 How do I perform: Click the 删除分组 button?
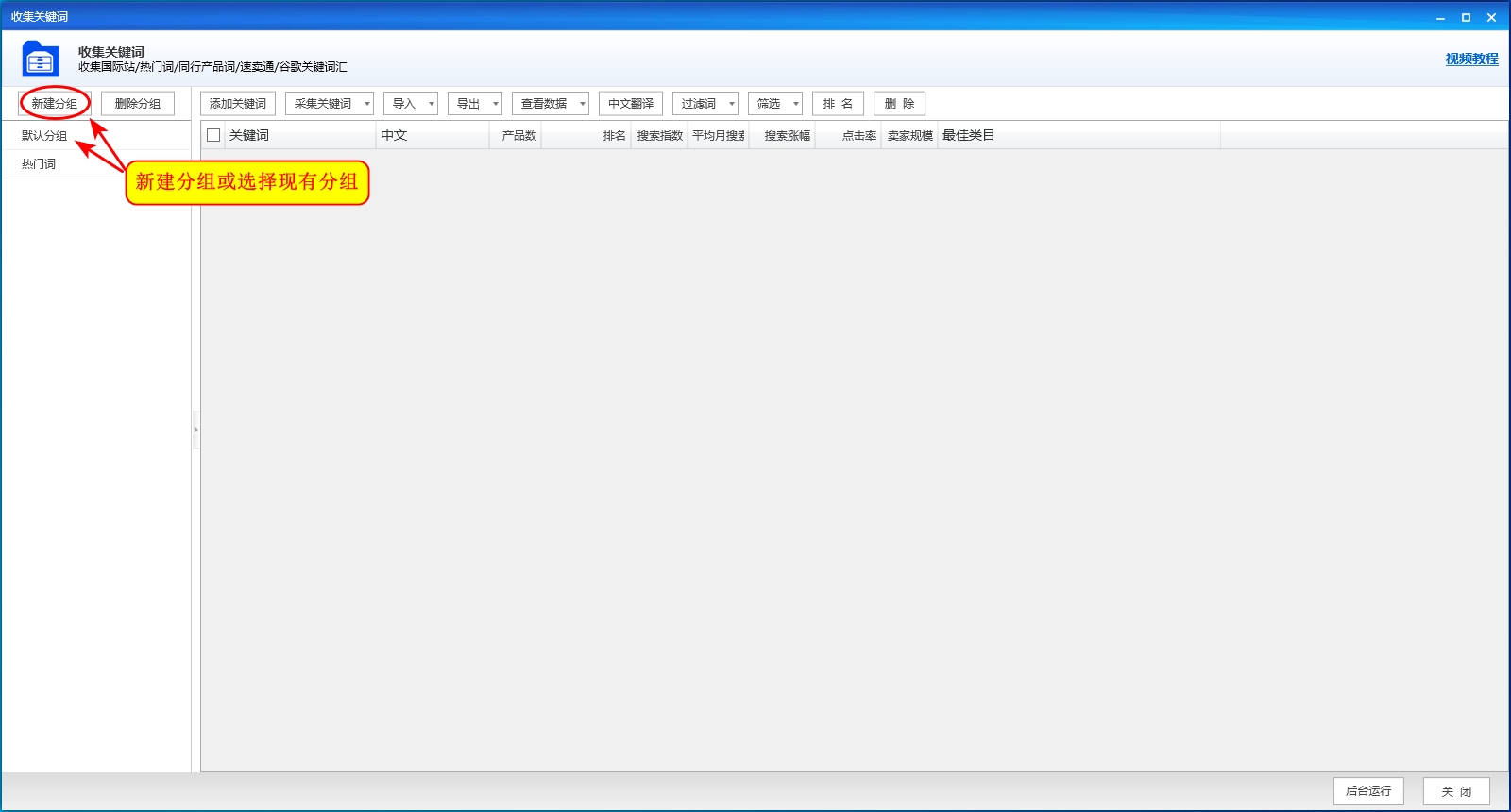pyautogui.click(x=138, y=104)
